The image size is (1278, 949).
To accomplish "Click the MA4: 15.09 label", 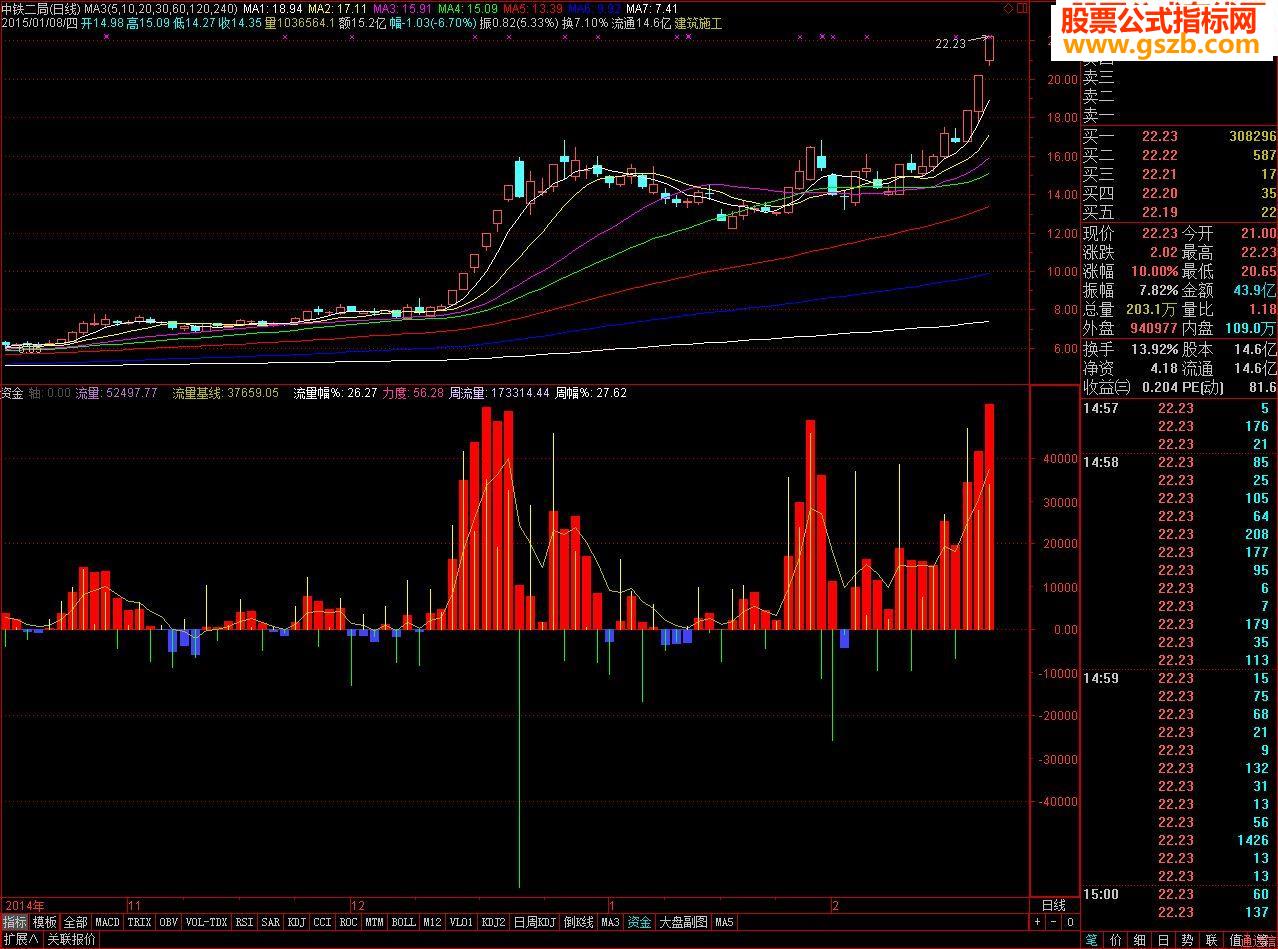I will coord(467,8).
